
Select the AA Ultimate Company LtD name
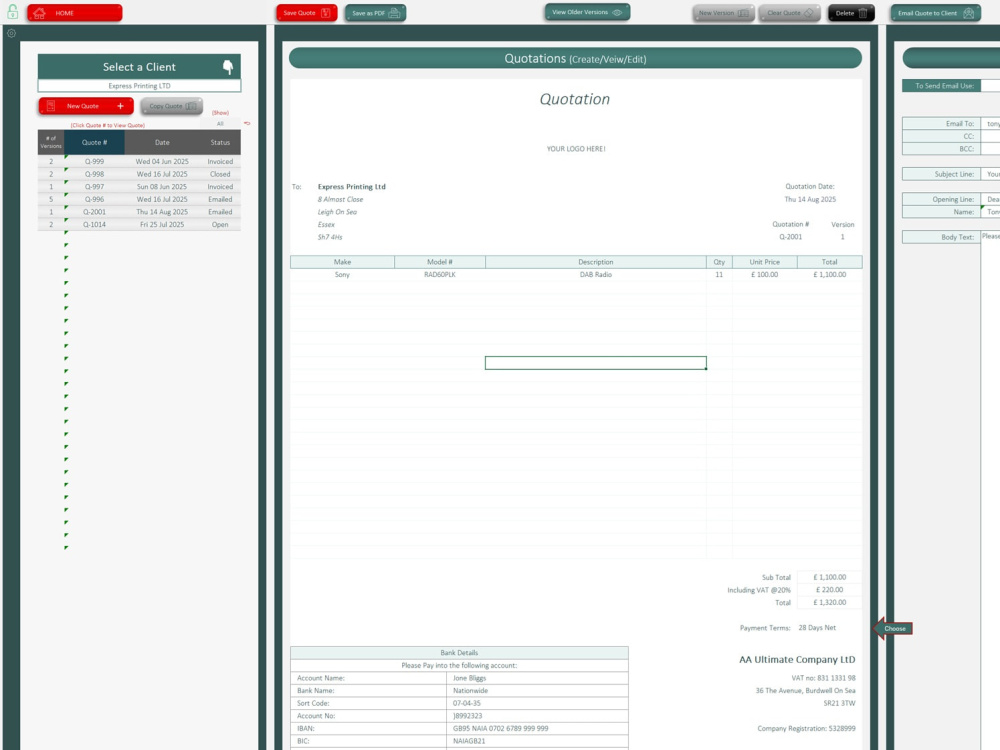tap(797, 659)
